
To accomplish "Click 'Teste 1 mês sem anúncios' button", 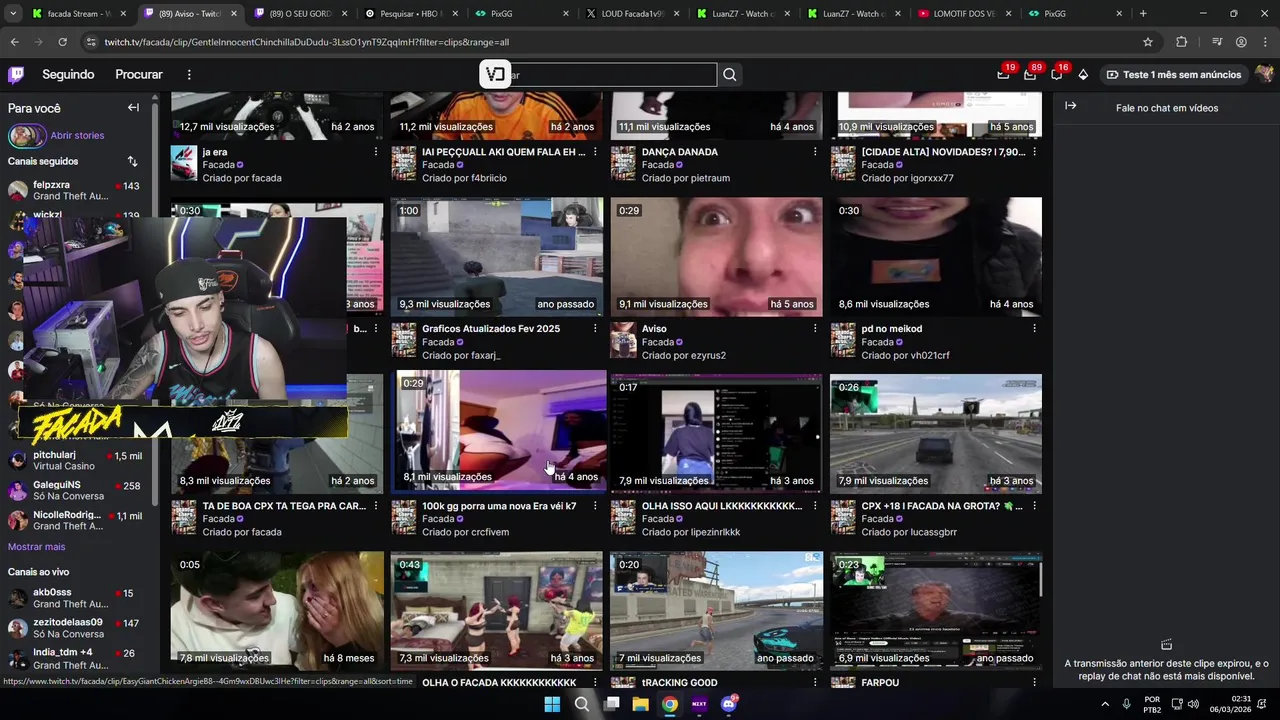I will (1173, 75).
